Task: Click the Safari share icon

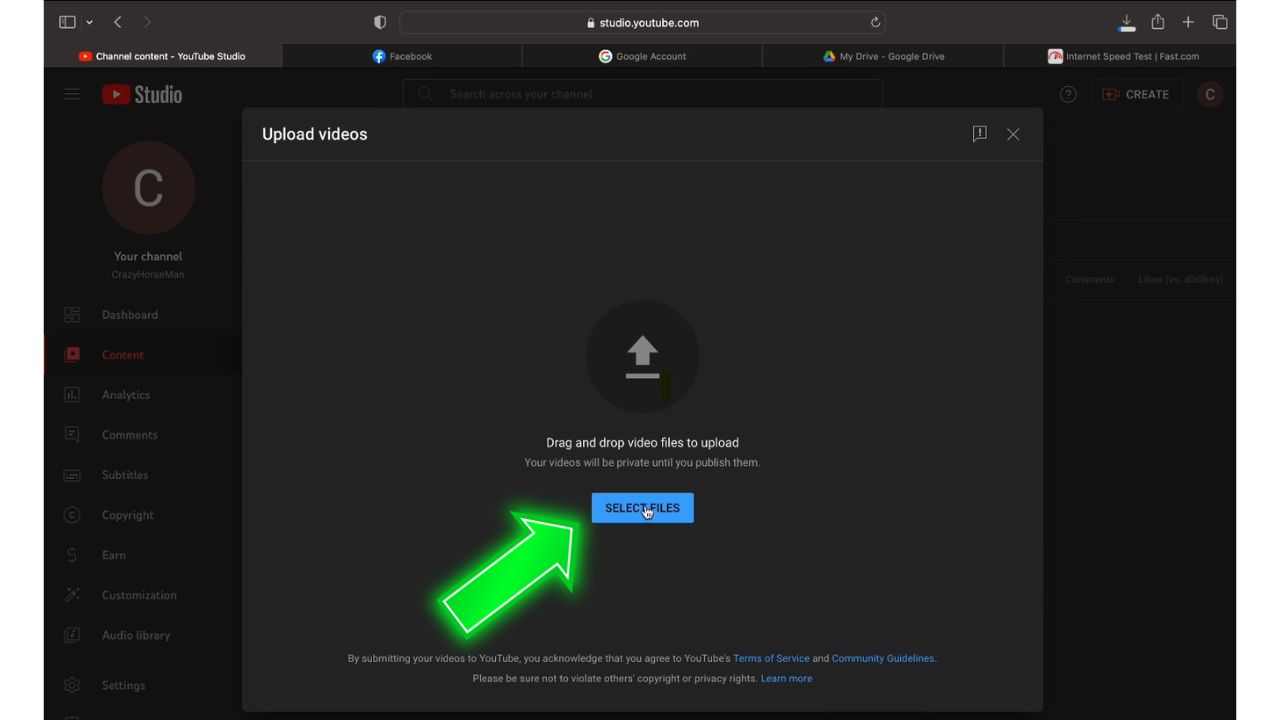Action: tap(1158, 22)
